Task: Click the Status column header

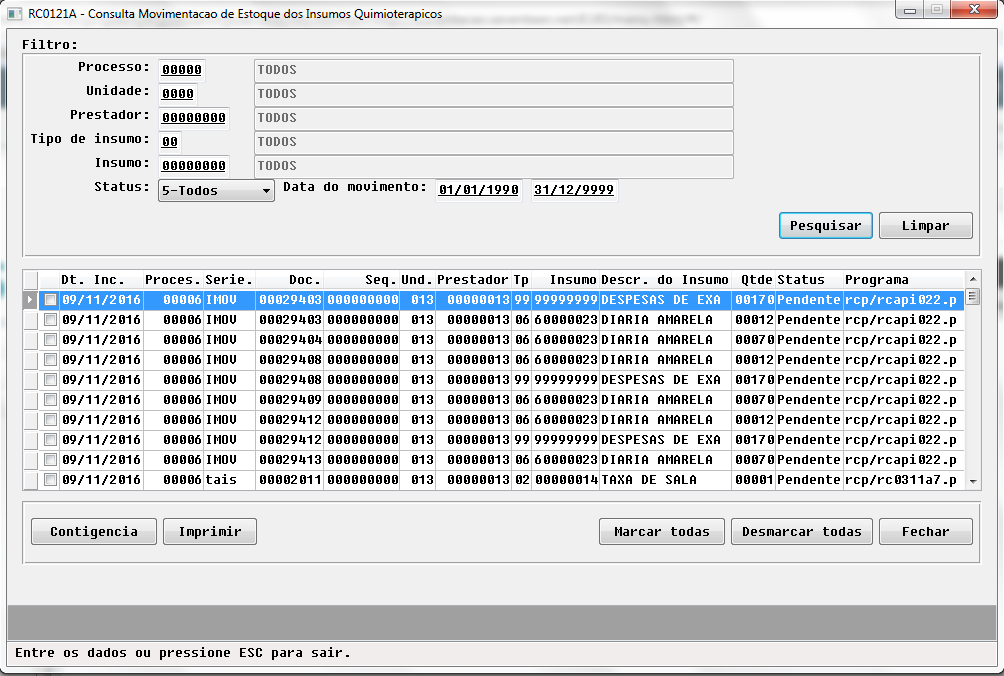Action: [809, 280]
